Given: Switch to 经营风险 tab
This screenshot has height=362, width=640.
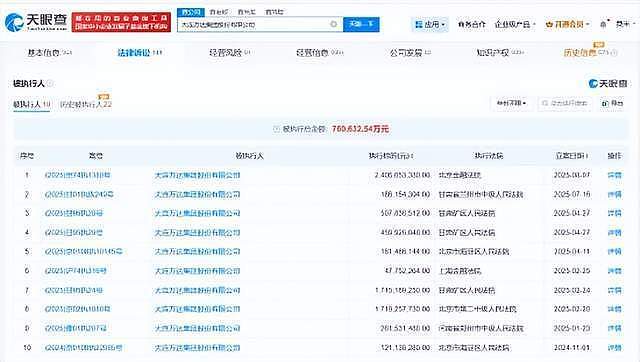Looking at the screenshot, I should [229, 53].
